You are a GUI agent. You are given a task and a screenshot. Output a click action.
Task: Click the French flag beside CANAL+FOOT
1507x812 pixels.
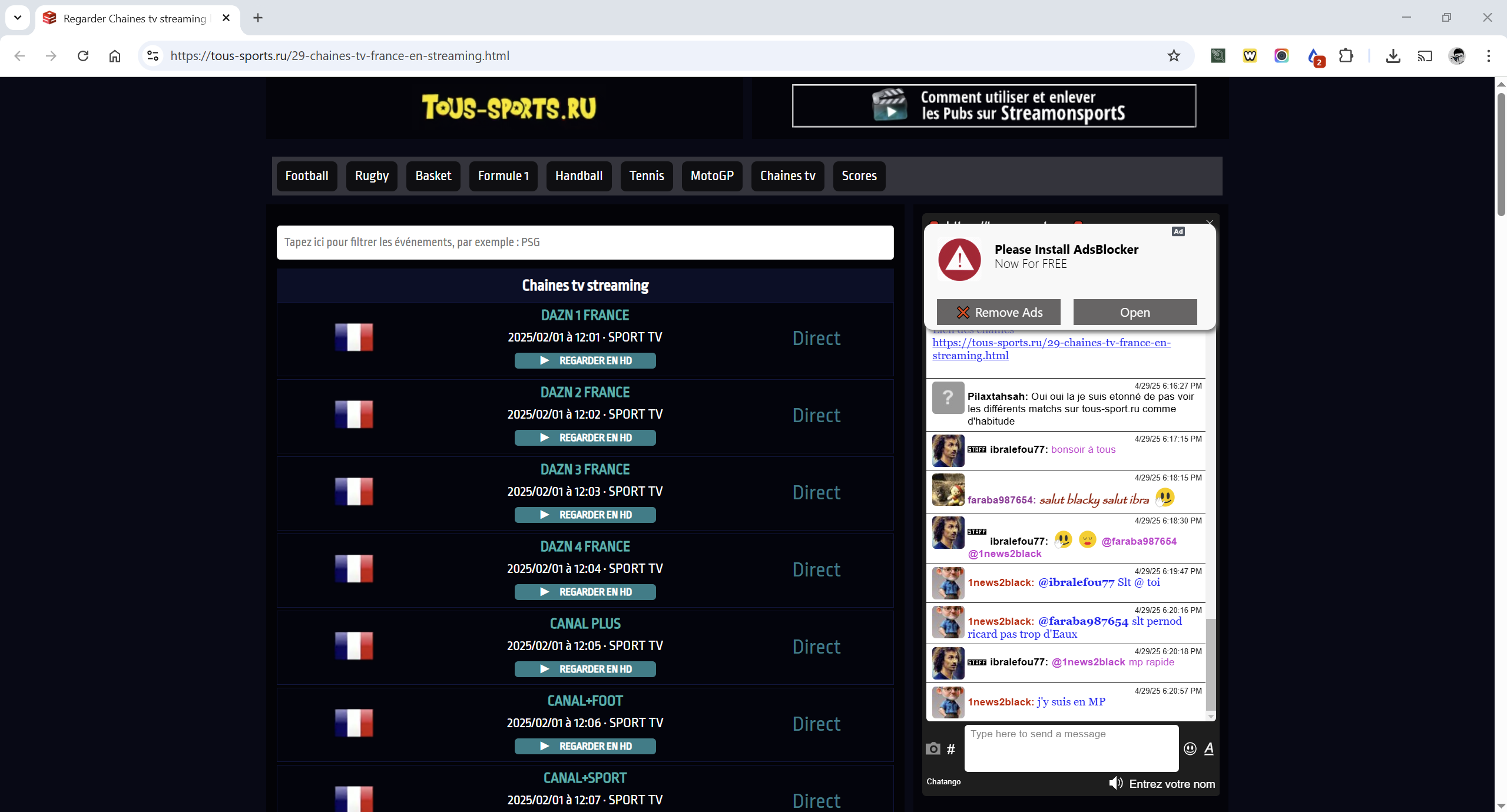pyautogui.click(x=354, y=723)
